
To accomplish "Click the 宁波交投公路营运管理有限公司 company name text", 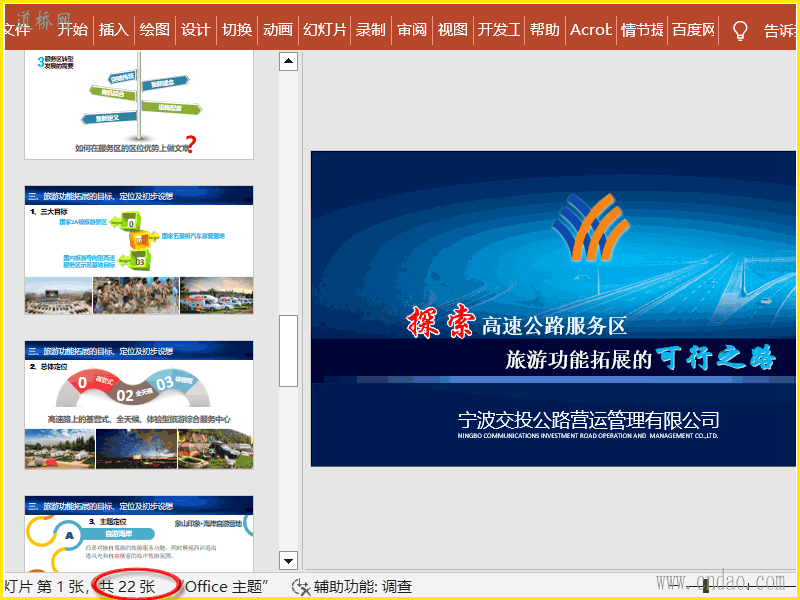I will pos(588,420).
